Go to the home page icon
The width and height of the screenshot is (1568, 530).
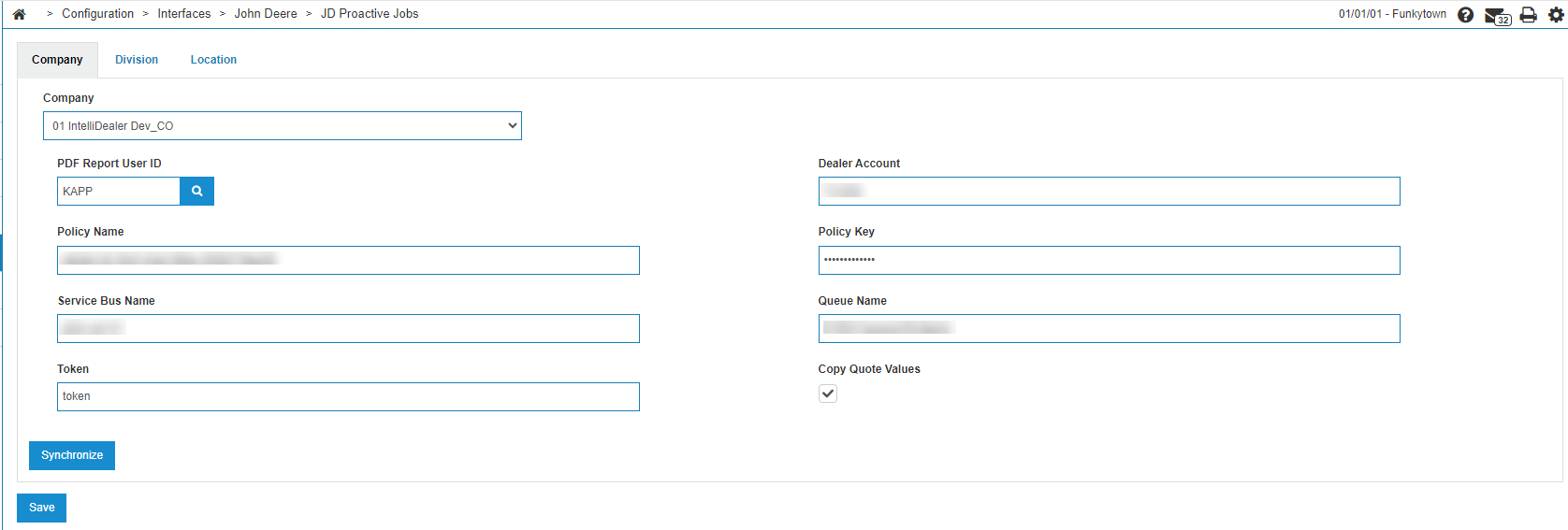19,14
